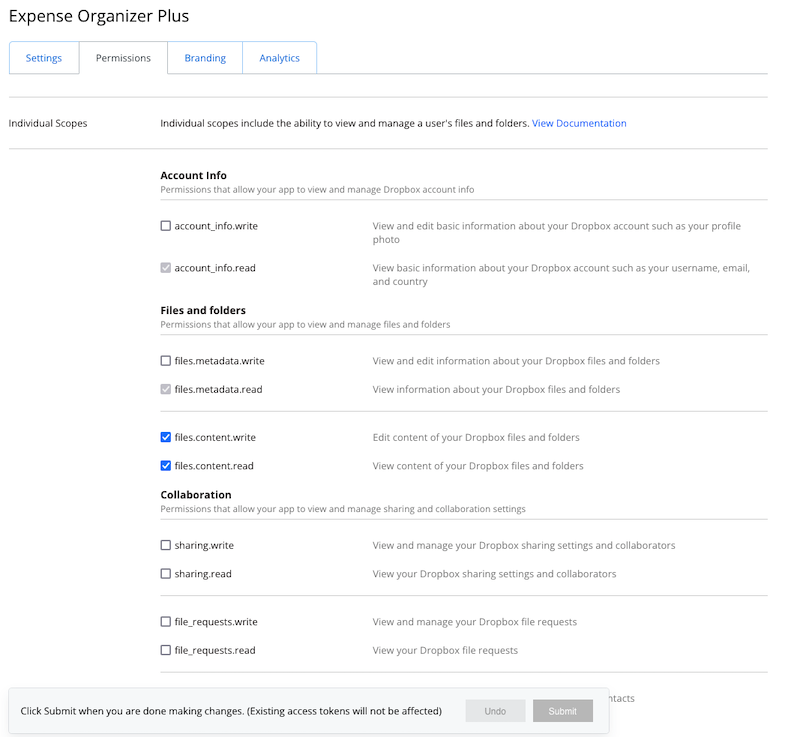794x737 pixels.
Task: Check the file_requests.write box
Action: [166, 622]
